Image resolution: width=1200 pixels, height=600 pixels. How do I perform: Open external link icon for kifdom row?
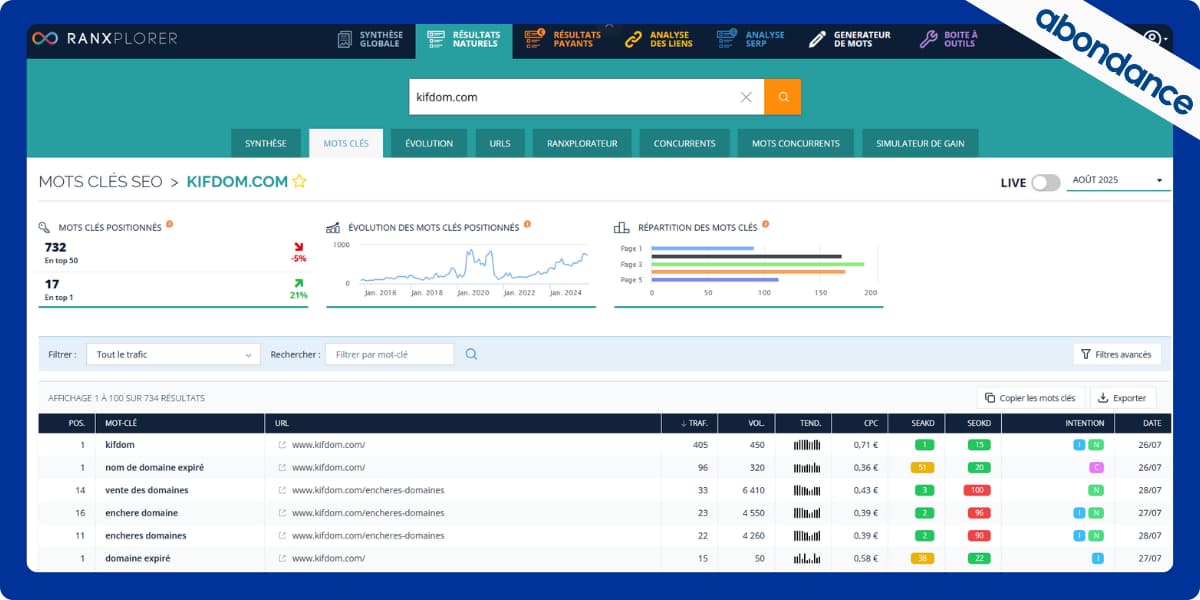click(x=282, y=445)
